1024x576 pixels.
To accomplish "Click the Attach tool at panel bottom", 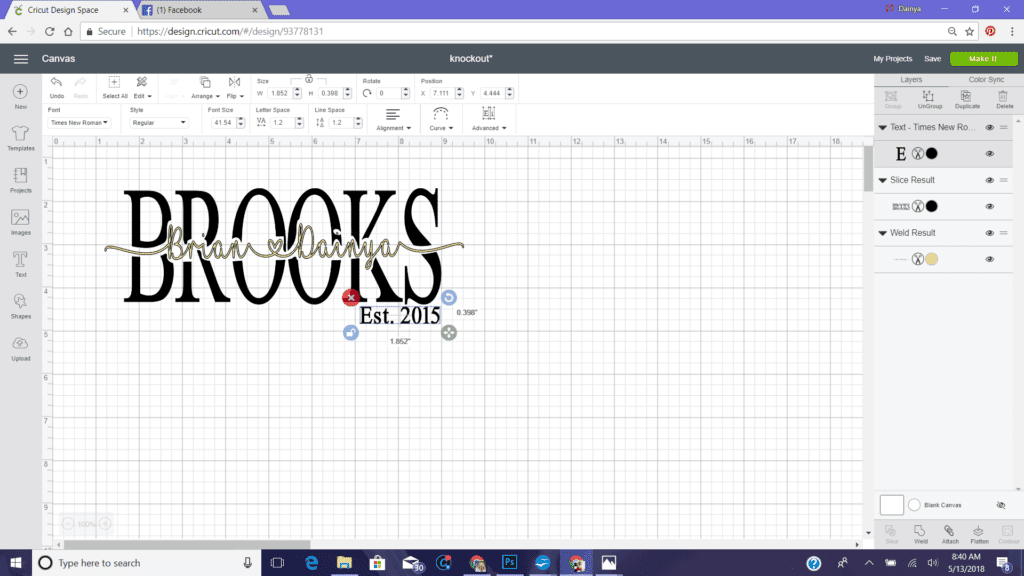I will (x=950, y=534).
